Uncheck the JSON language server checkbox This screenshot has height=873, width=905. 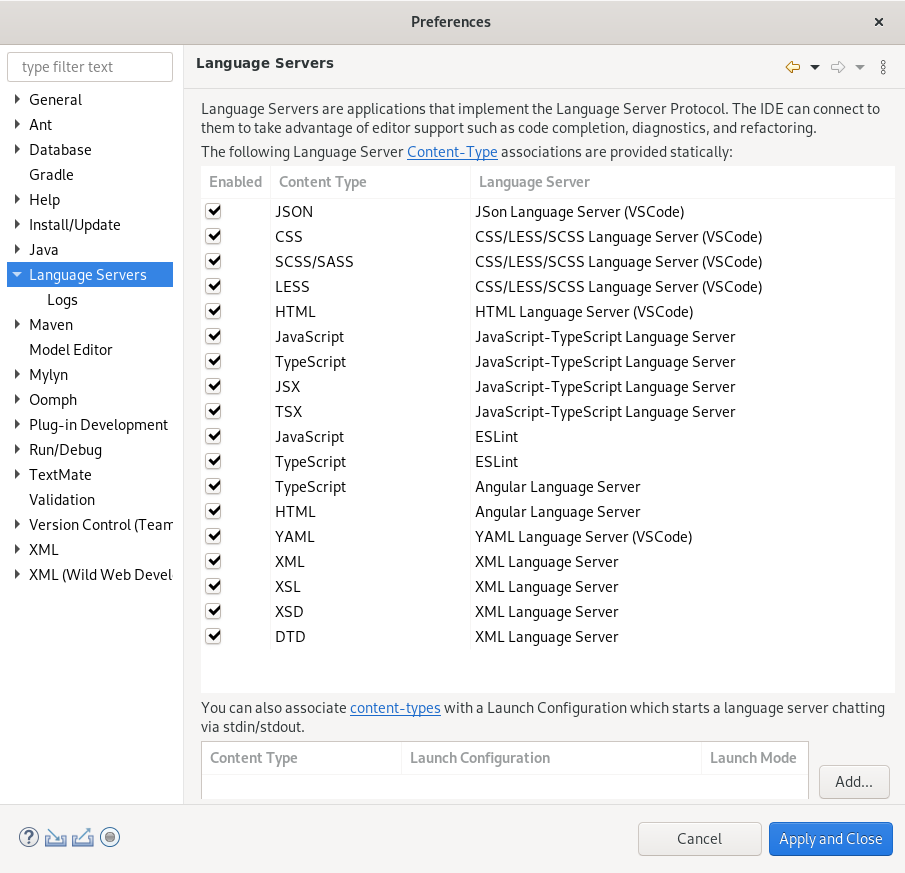[213, 212]
